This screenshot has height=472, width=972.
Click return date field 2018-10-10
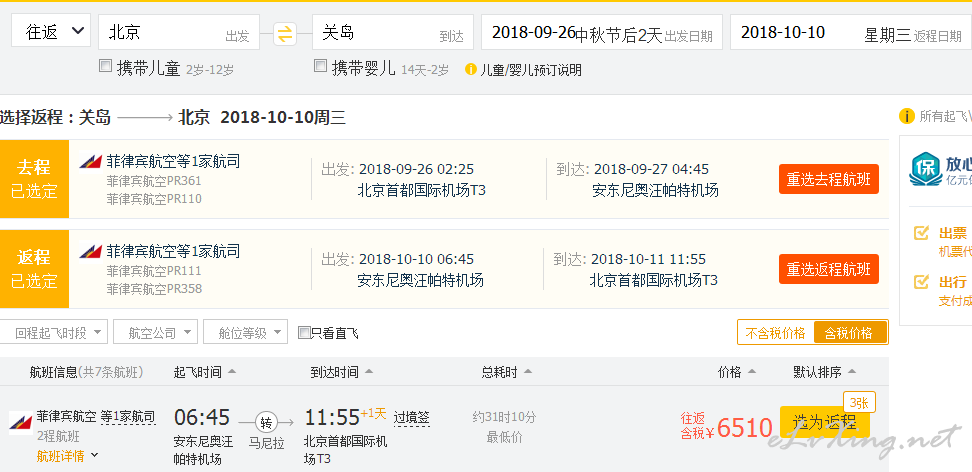point(851,32)
